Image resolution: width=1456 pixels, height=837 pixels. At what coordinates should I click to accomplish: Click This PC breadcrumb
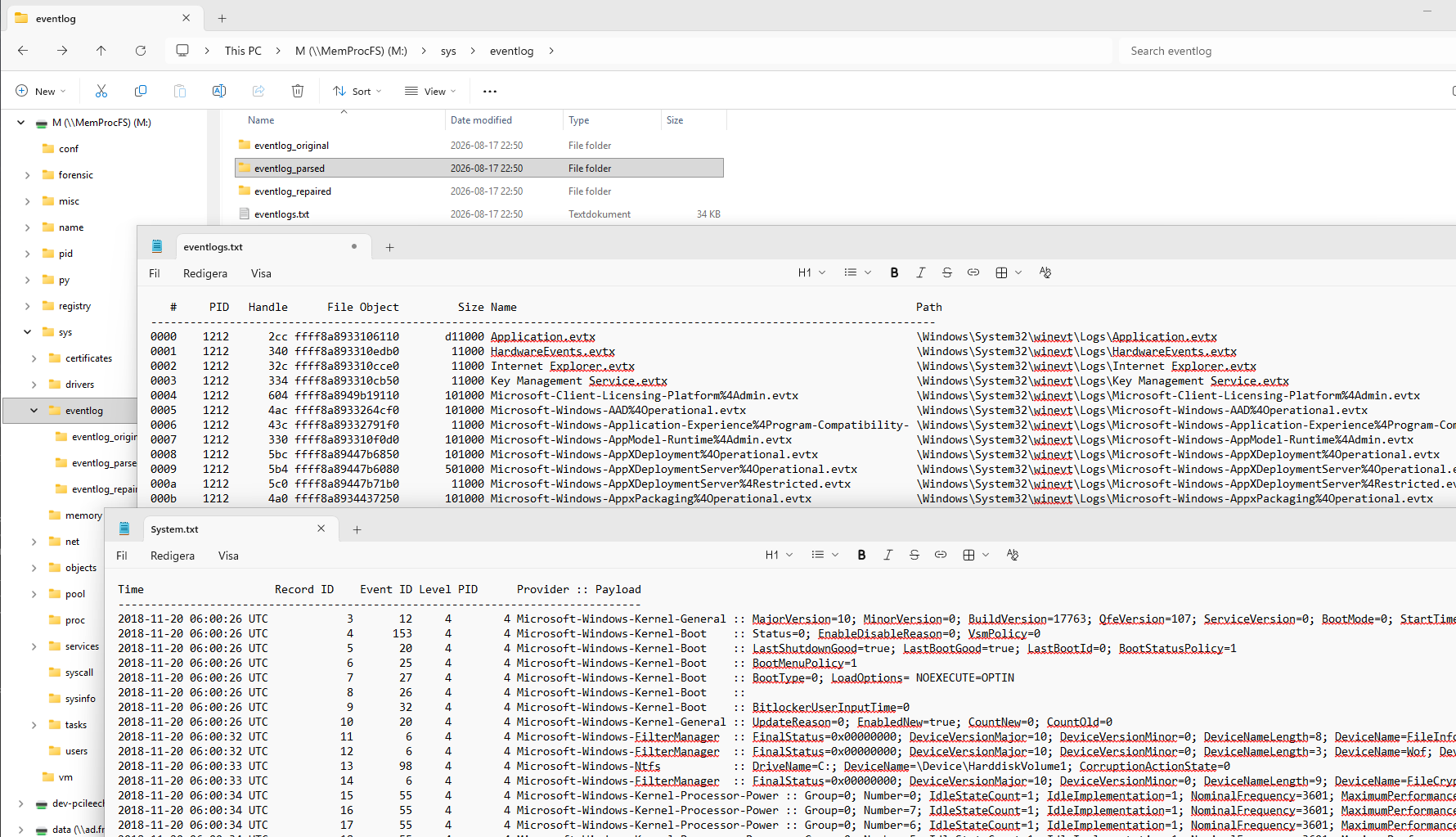243,51
